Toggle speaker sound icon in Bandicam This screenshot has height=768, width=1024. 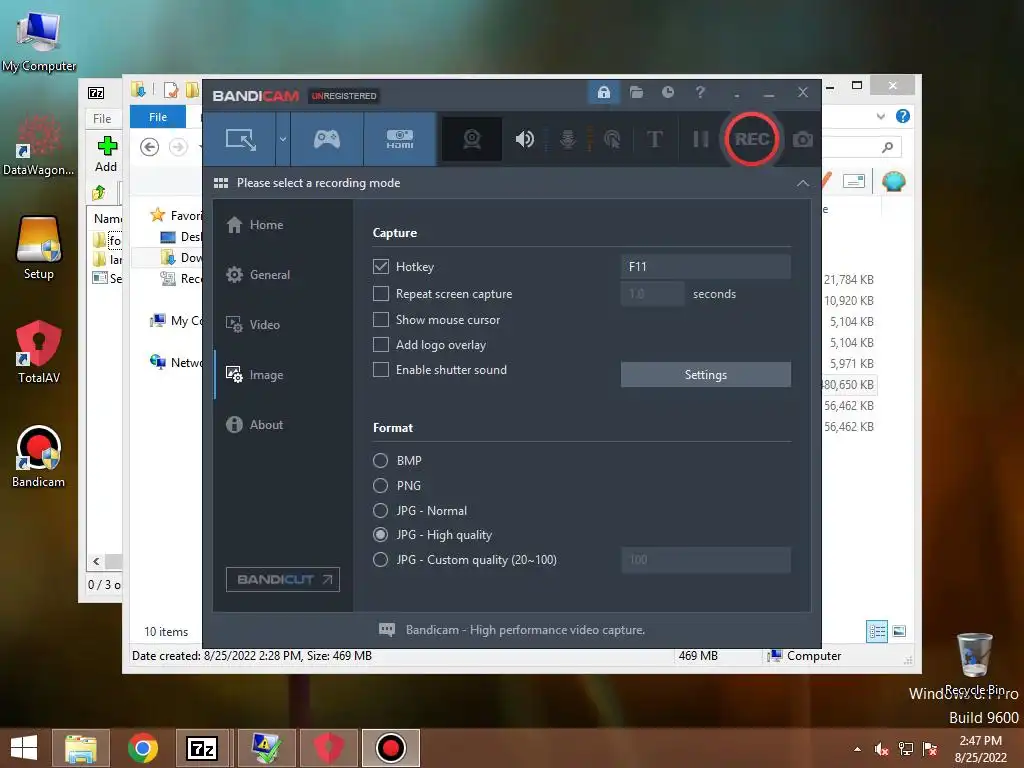[x=524, y=139]
